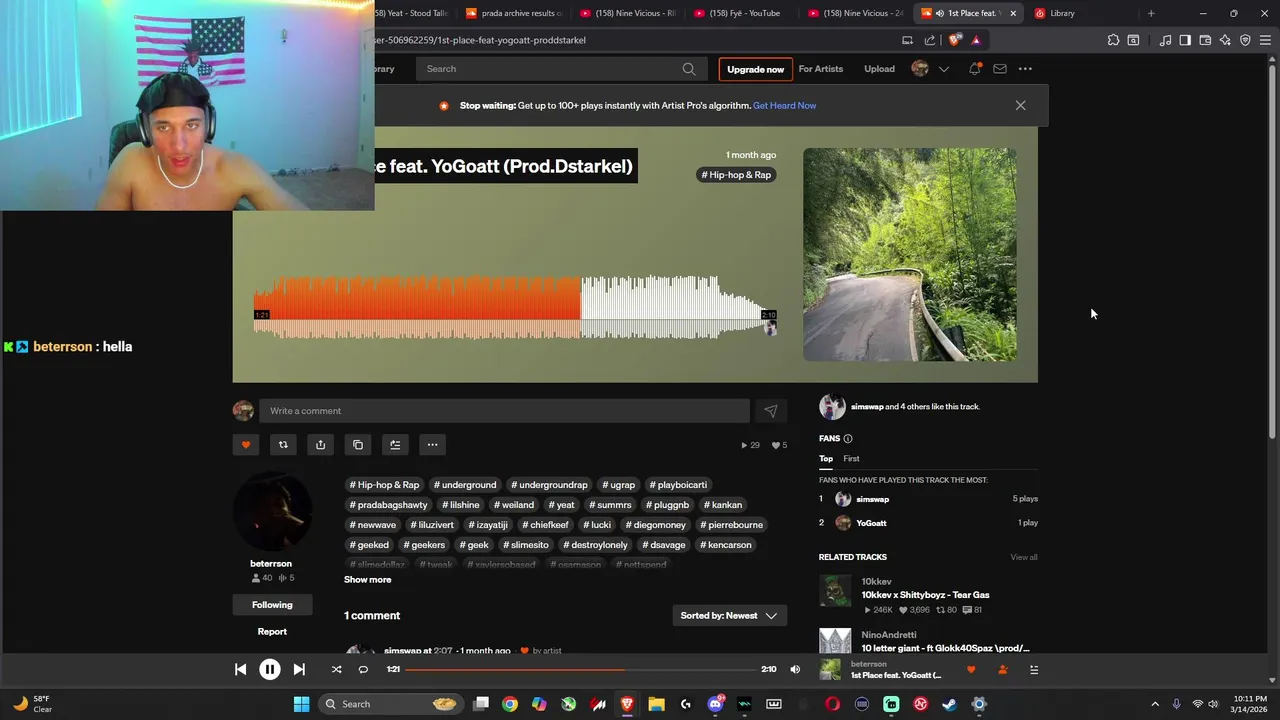This screenshot has height=720, width=1280.
Task: Open the info icon beside FANS
Action: point(848,439)
